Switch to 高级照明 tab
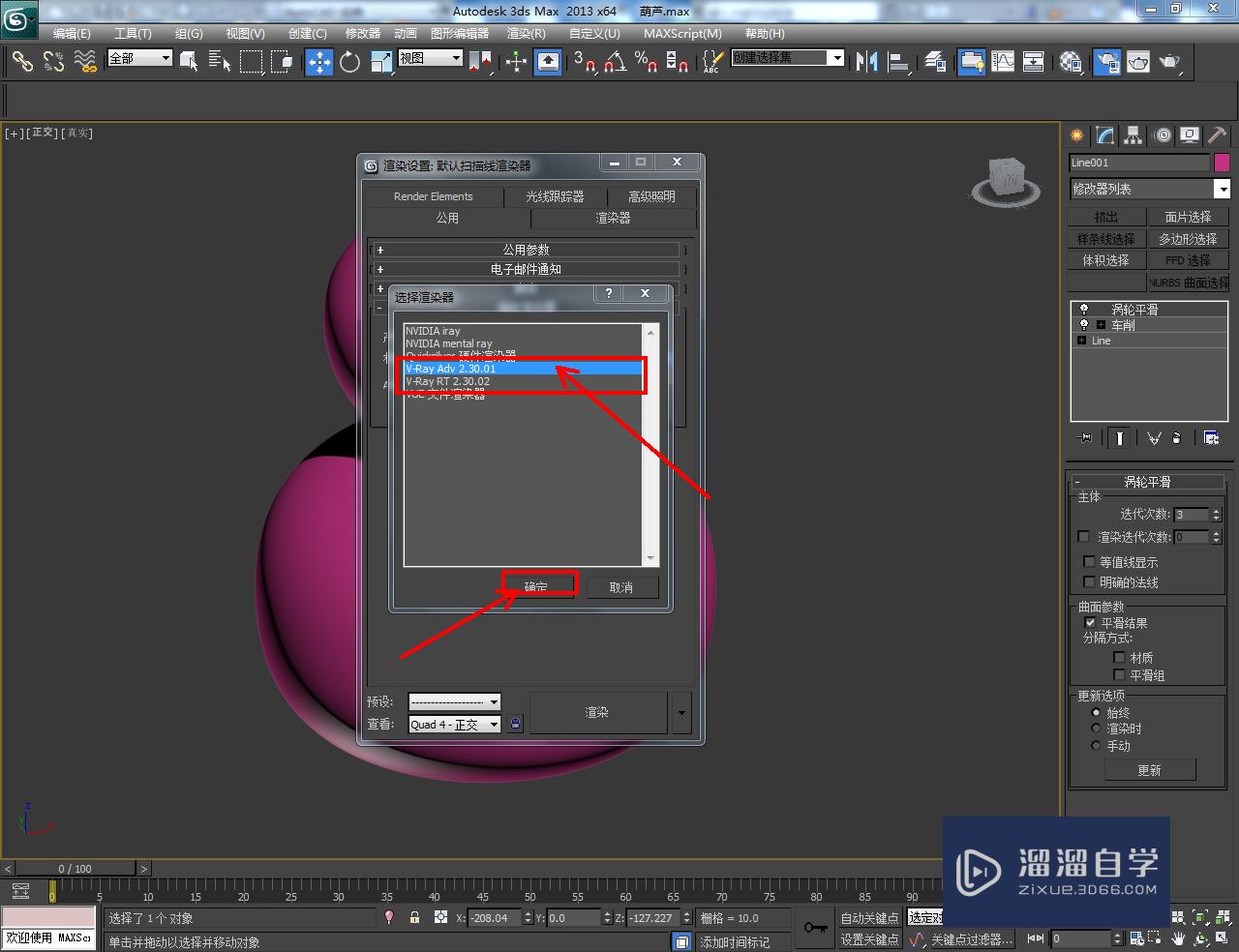 [651, 196]
